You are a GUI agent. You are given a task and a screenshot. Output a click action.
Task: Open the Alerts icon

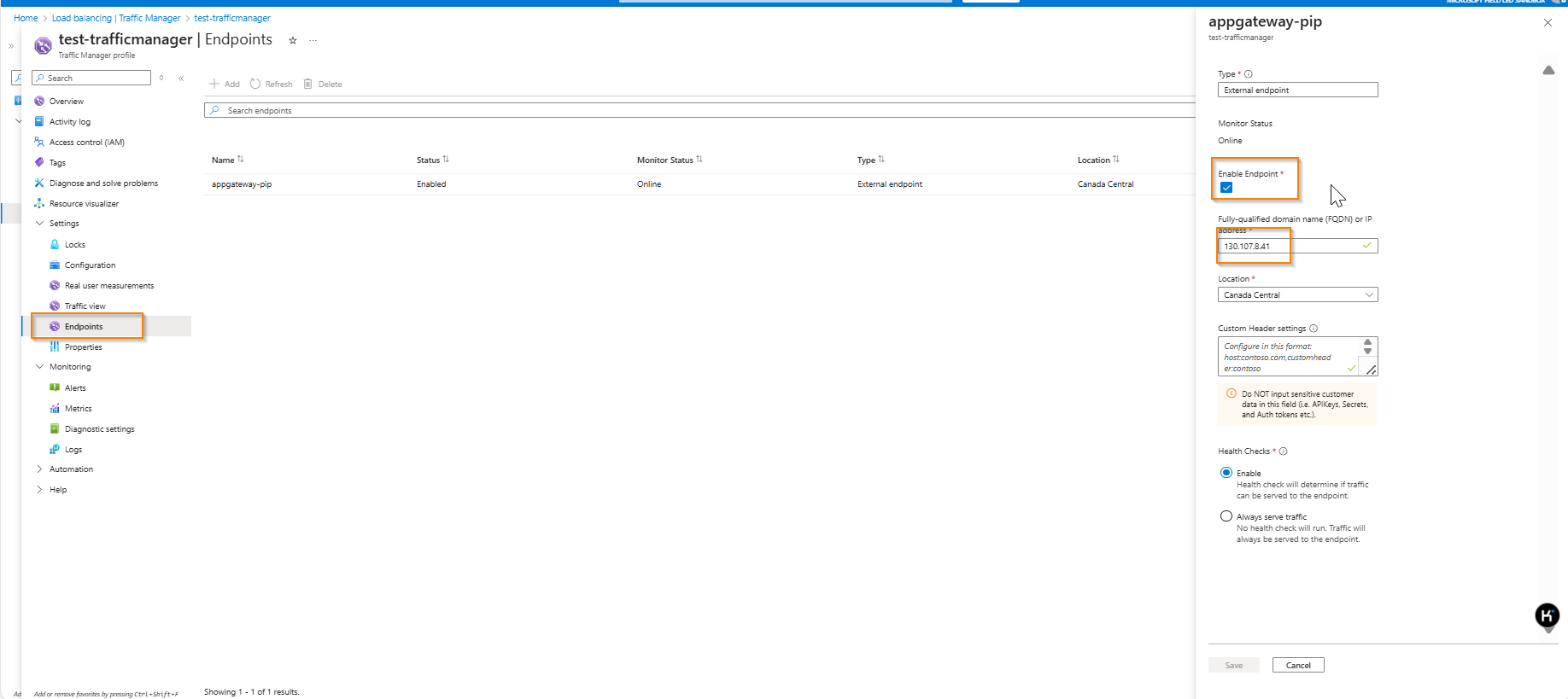pos(55,387)
